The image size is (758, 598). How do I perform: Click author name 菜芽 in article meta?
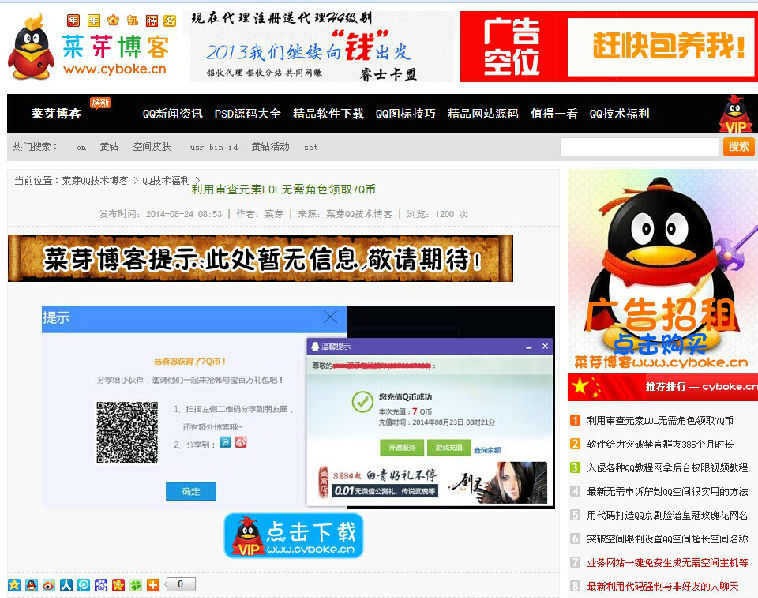pos(274,214)
